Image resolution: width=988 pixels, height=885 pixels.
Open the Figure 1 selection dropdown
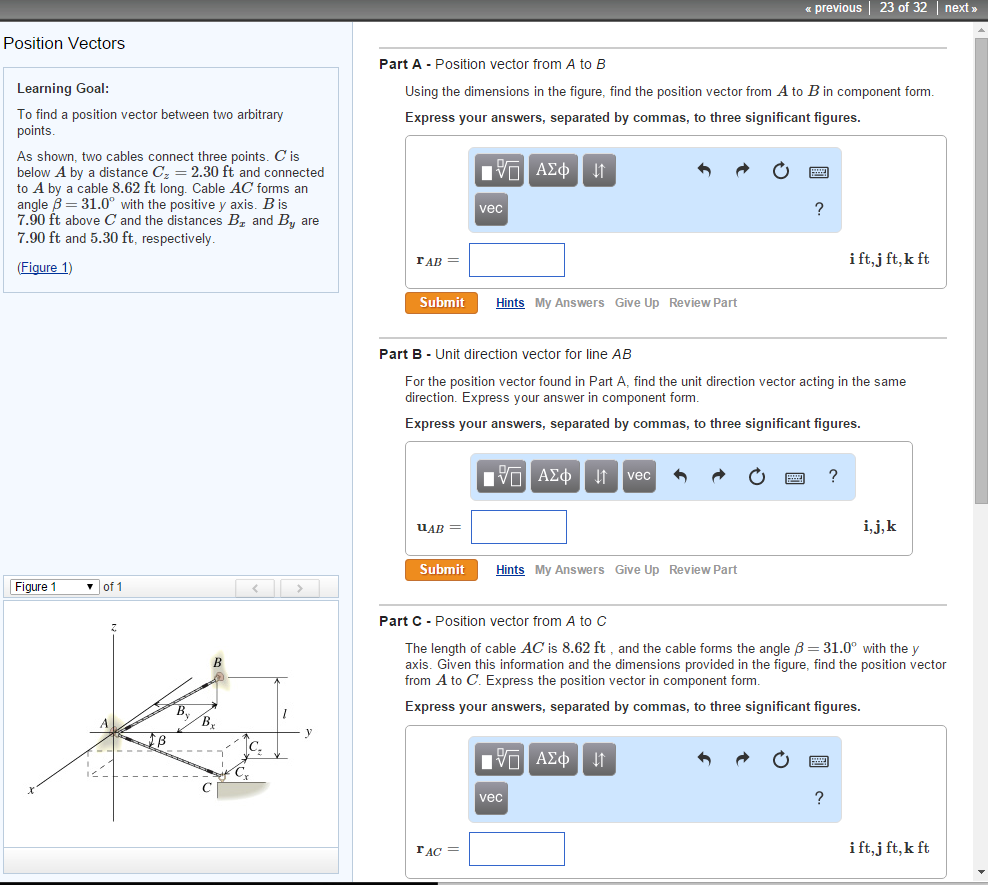(53, 587)
